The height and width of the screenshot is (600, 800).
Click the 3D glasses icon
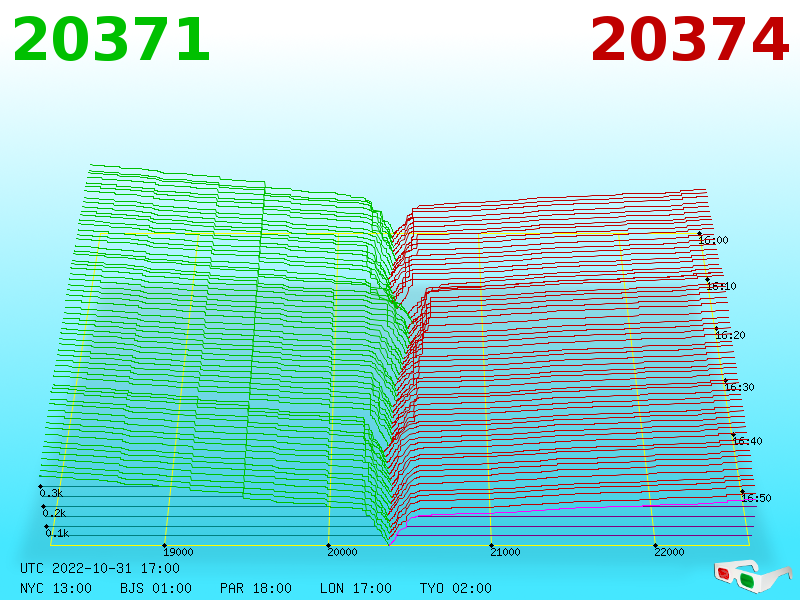click(752, 576)
